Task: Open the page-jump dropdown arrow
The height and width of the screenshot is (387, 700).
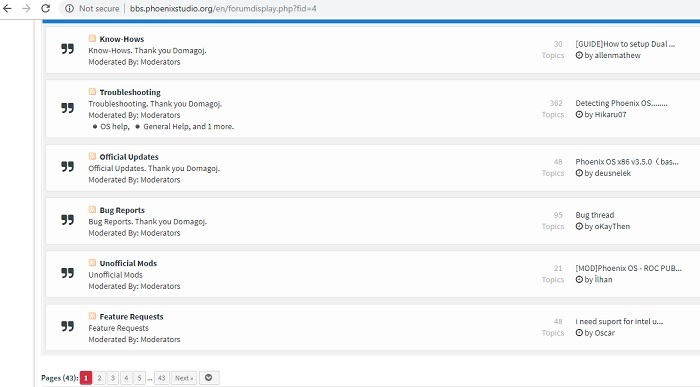Action: point(208,378)
